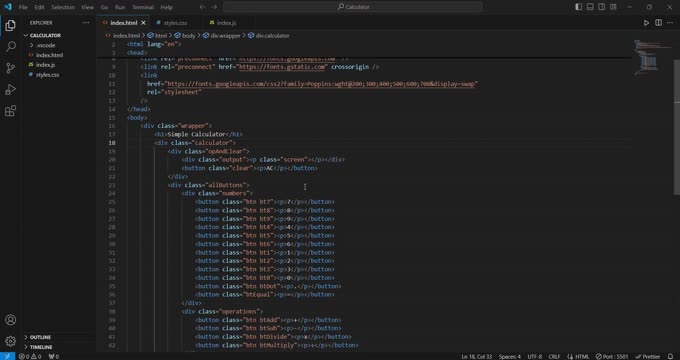Change end of line via CRLF
This screenshot has width=680, height=360.
[554, 357]
